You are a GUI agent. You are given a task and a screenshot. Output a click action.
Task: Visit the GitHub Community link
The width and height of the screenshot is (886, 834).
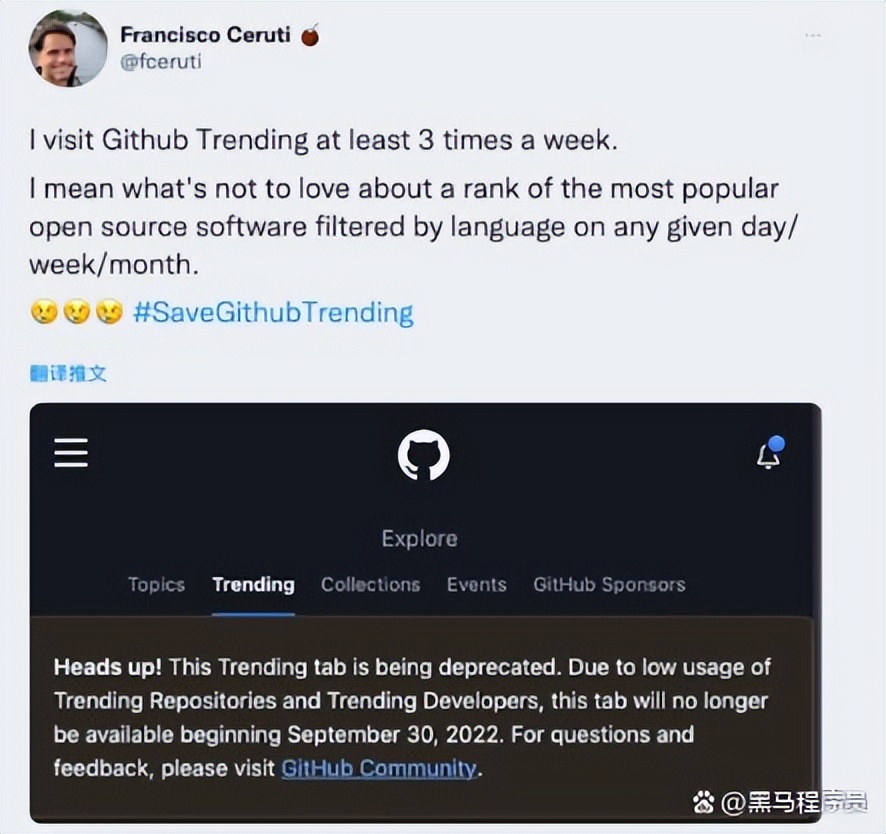tap(378, 769)
